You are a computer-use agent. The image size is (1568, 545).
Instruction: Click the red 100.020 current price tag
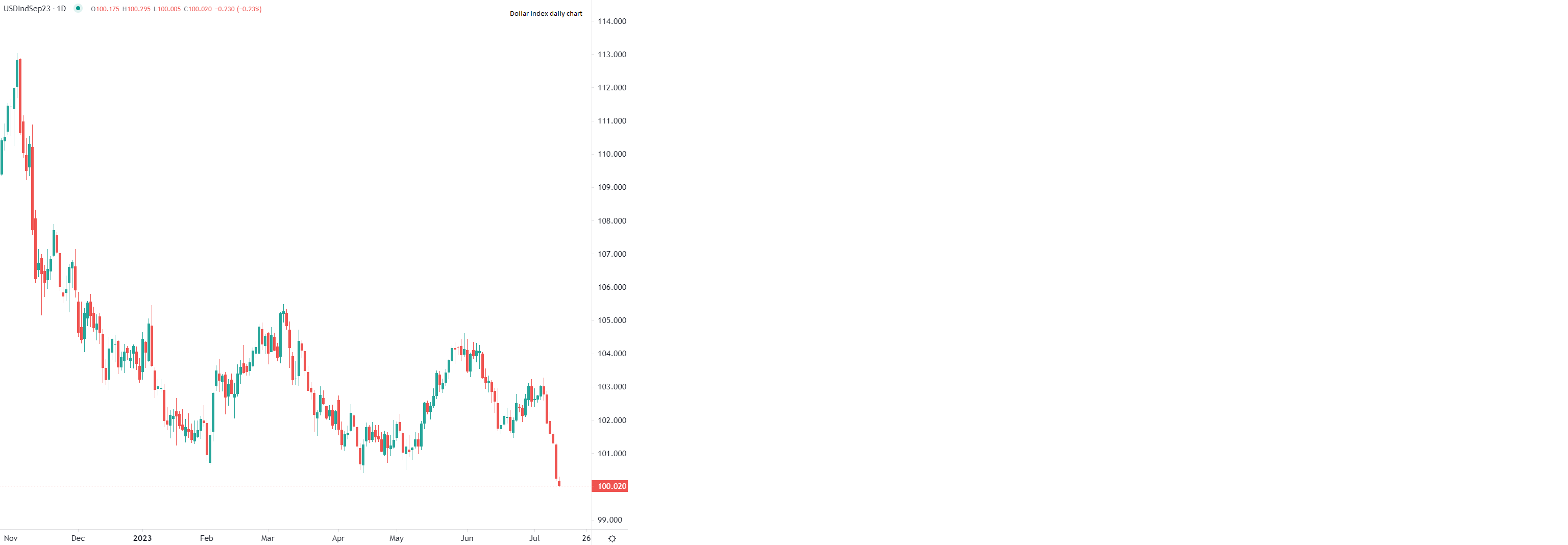[x=610, y=486]
